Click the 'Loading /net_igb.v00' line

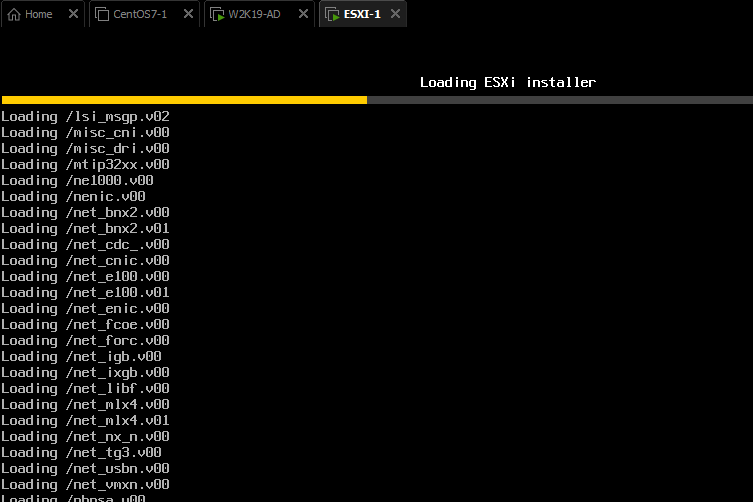click(x=81, y=356)
